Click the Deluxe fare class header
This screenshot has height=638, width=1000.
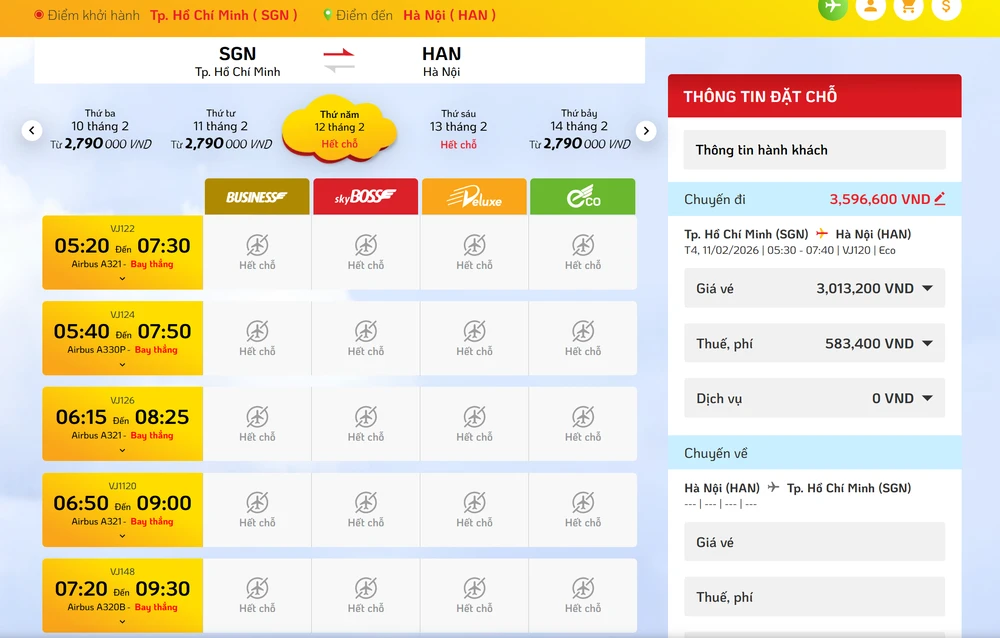pyautogui.click(x=475, y=197)
